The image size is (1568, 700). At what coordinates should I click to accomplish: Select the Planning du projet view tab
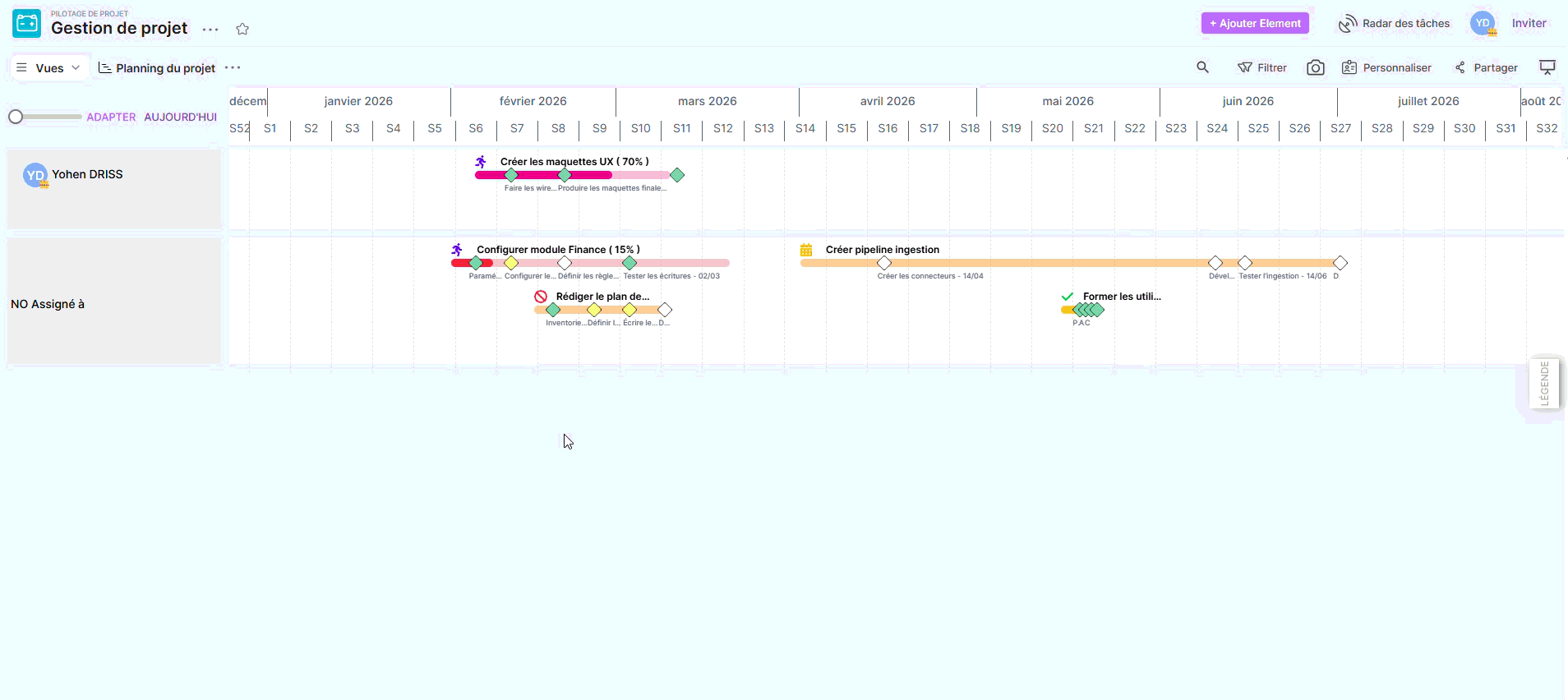pyautogui.click(x=157, y=68)
